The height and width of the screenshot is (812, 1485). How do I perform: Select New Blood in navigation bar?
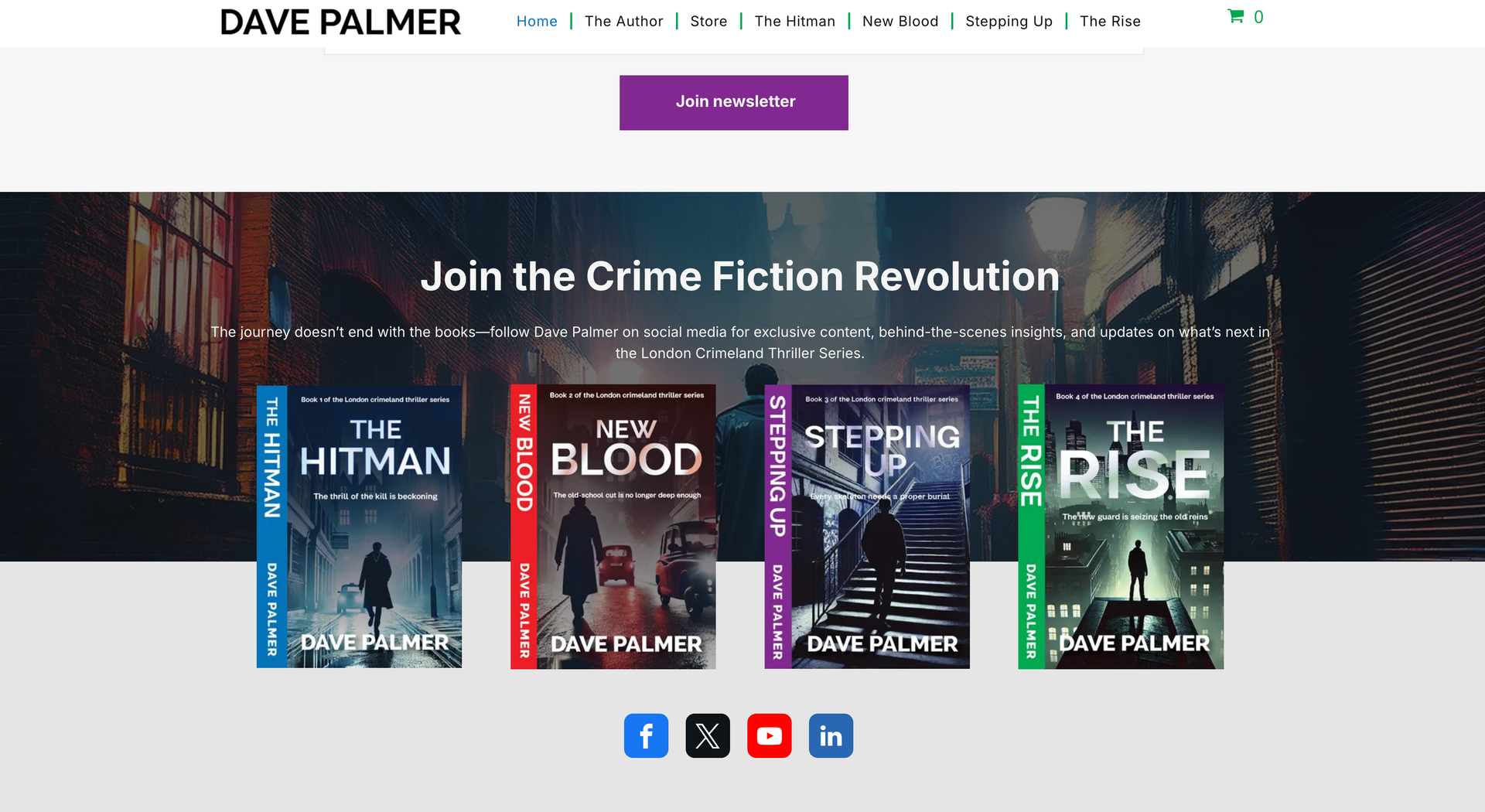(900, 21)
